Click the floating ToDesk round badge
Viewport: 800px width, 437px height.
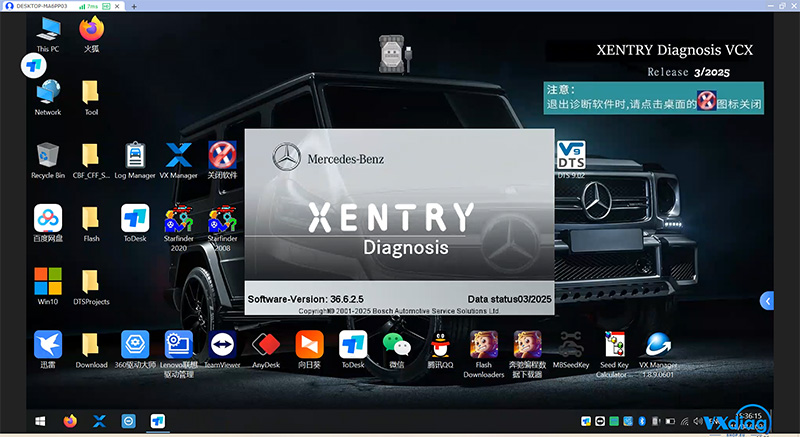[x=34, y=66]
